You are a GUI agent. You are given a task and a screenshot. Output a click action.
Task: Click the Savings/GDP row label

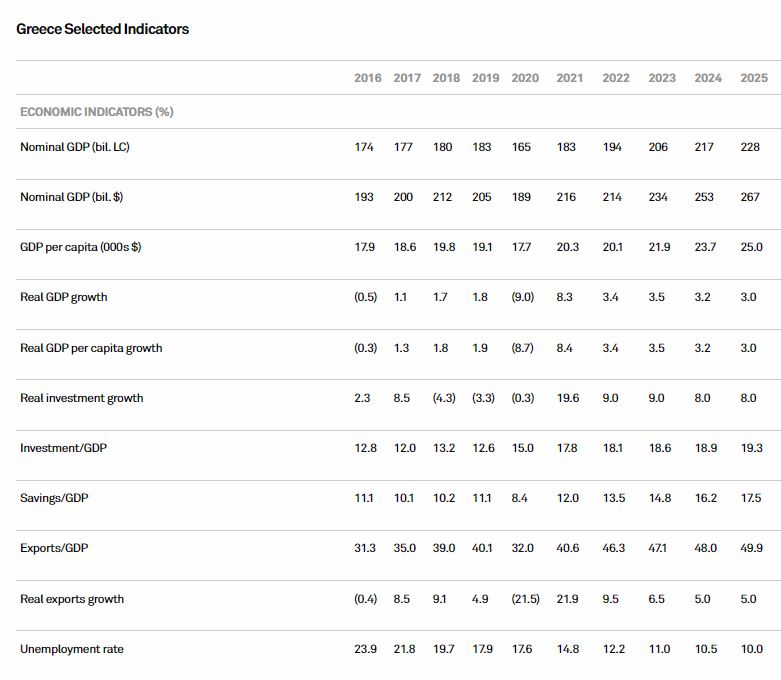tap(54, 498)
